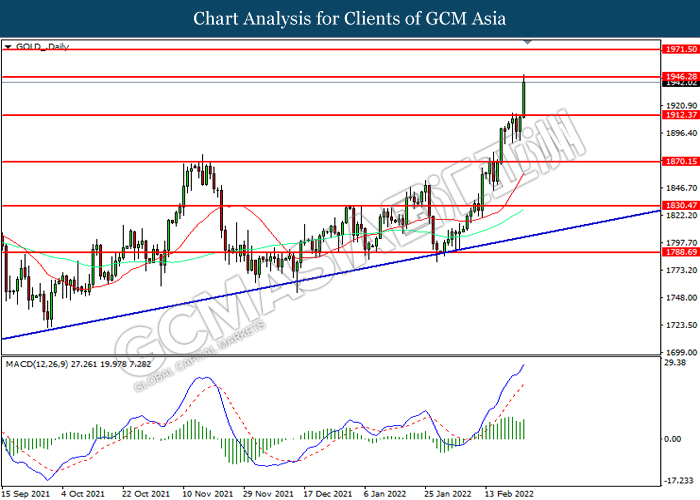The height and width of the screenshot is (500, 700).
Task: Click the 1870.15 price level label
Action: click(x=681, y=162)
